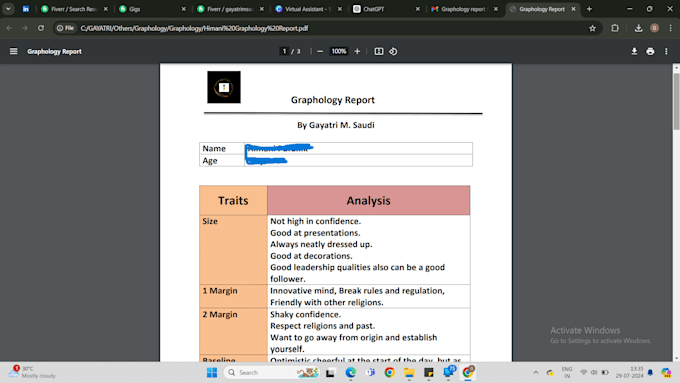Click 'Shaky confidence.' analysis text
Screen dimensions: 680x383
(x=305, y=314)
